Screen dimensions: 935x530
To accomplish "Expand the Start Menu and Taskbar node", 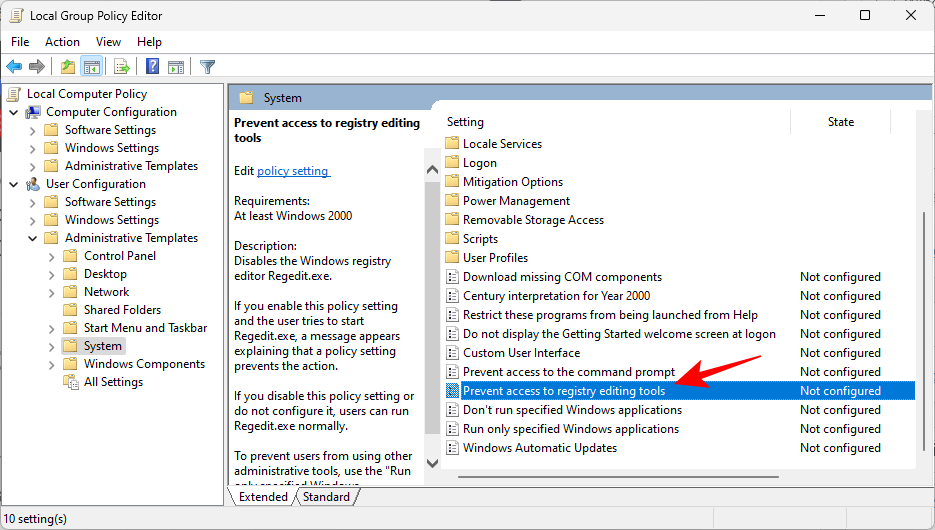I will point(52,328).
